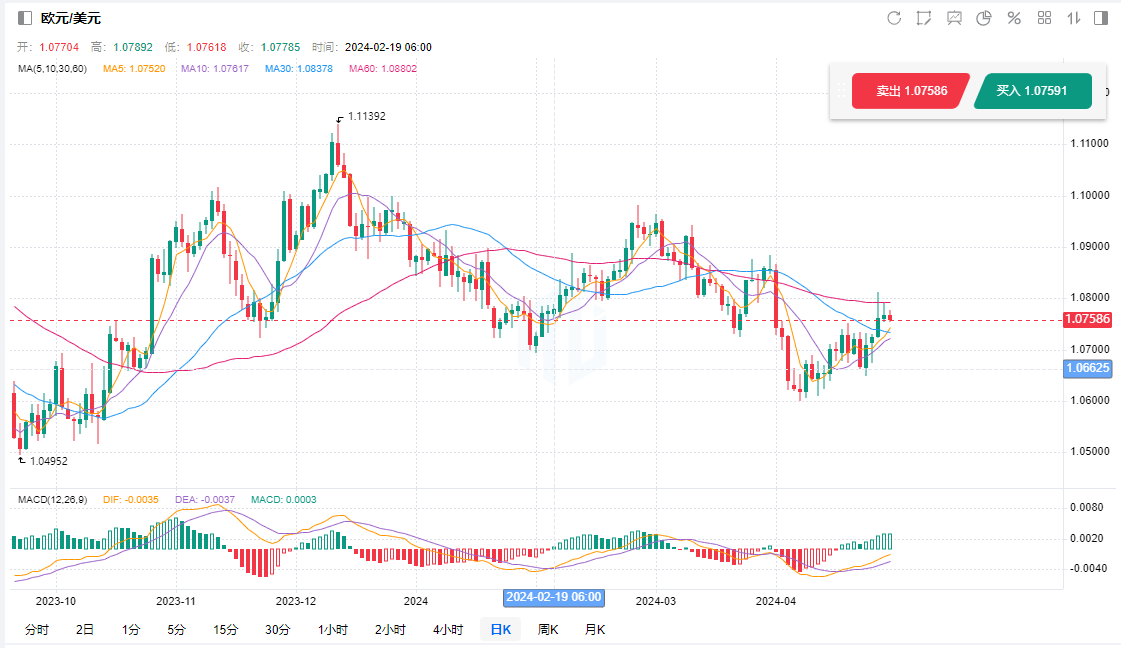Click the up-down arrows sort icon

pyautogui.click(x=1074, y=18)
